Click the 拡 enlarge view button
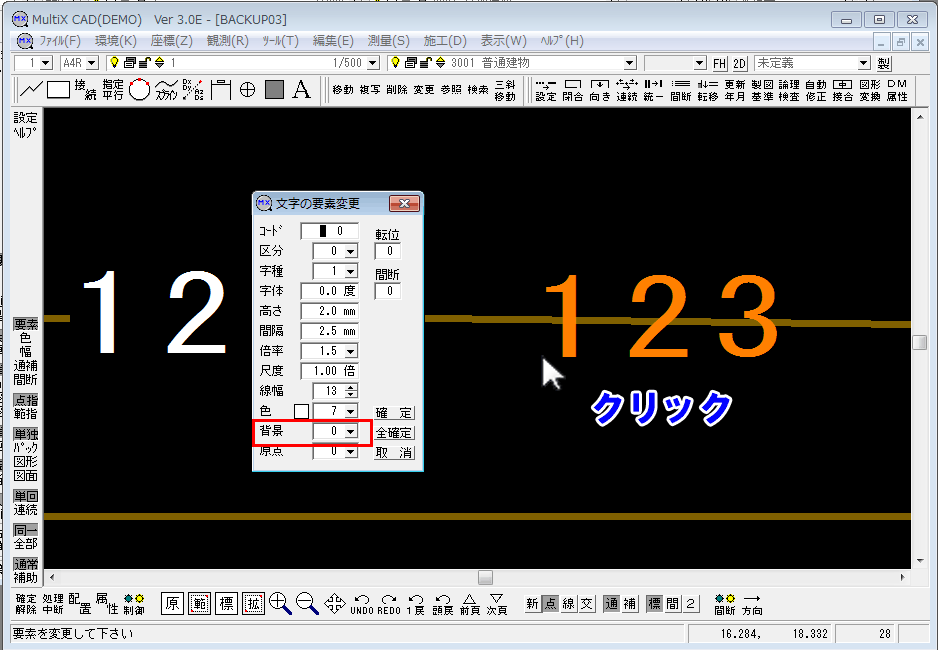Image resolution: width=938 pixels, height=650 pixels. (254, 603)
